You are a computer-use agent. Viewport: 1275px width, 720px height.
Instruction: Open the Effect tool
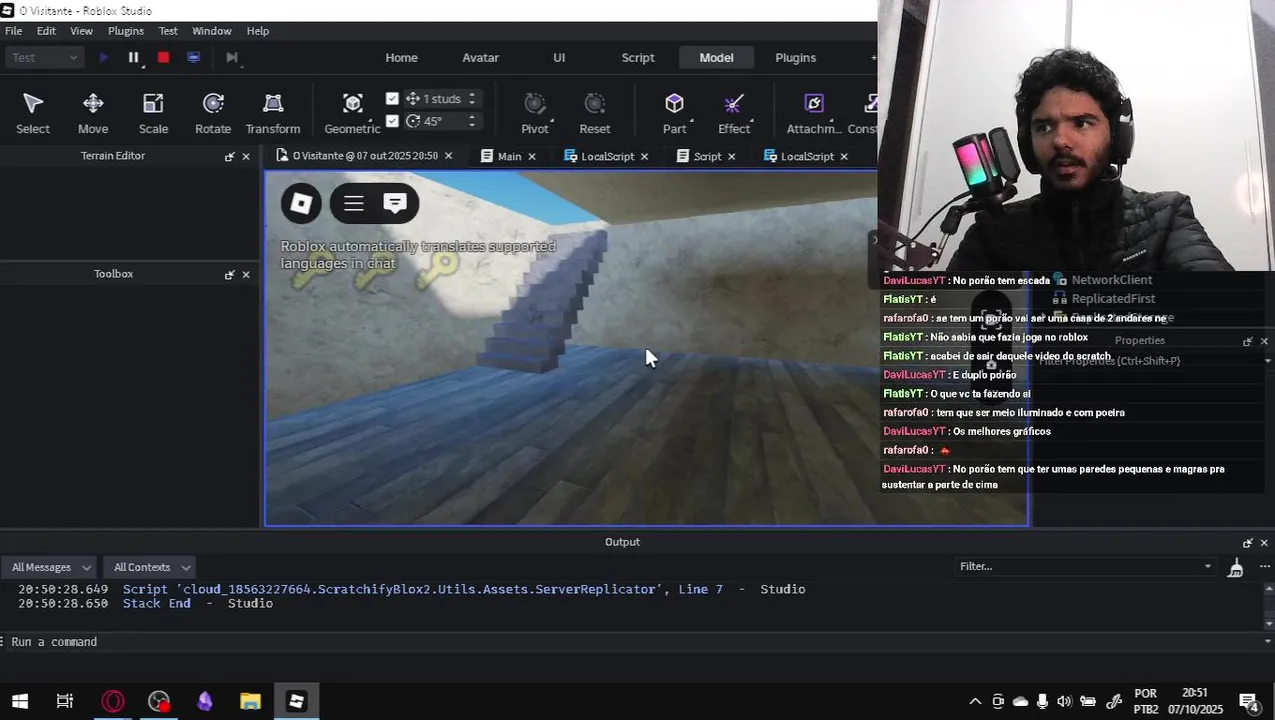click(734, 113)
